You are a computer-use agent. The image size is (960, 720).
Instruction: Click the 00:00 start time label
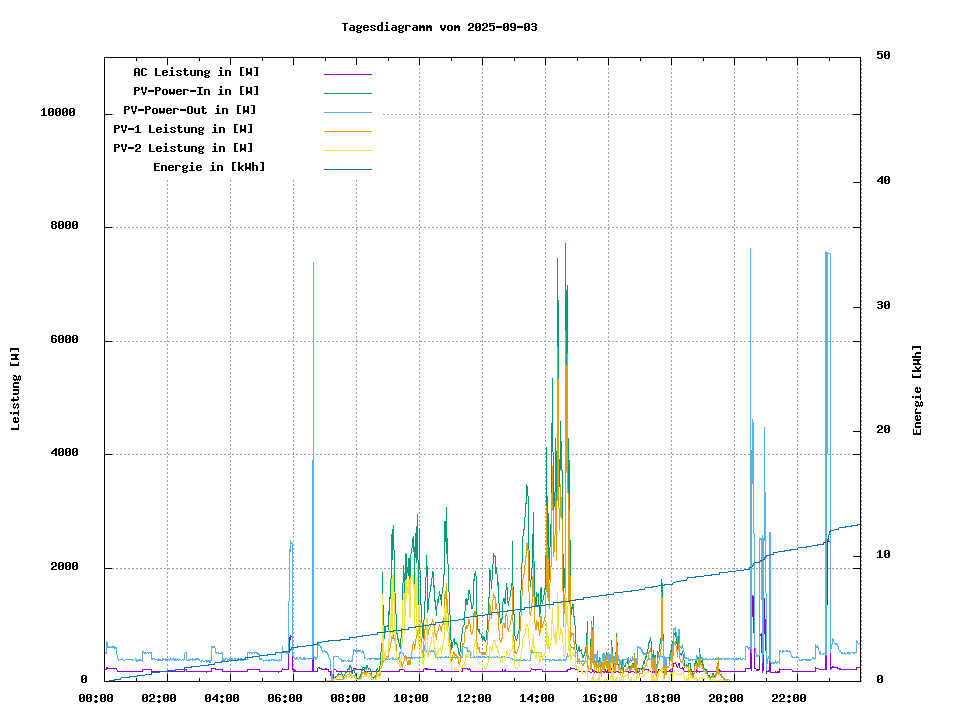(x=95, y=698)
